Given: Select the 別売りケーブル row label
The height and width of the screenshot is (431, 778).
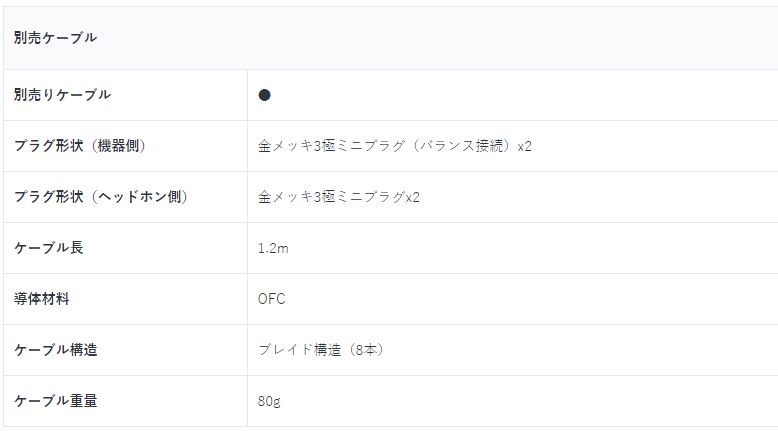Looking at the screenshot, I should tap(62, 95).
